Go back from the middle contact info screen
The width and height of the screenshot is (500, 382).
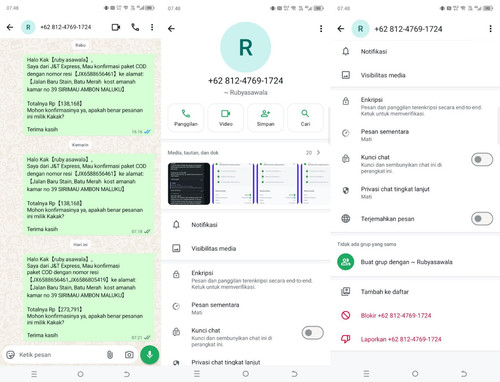point(171,29)
